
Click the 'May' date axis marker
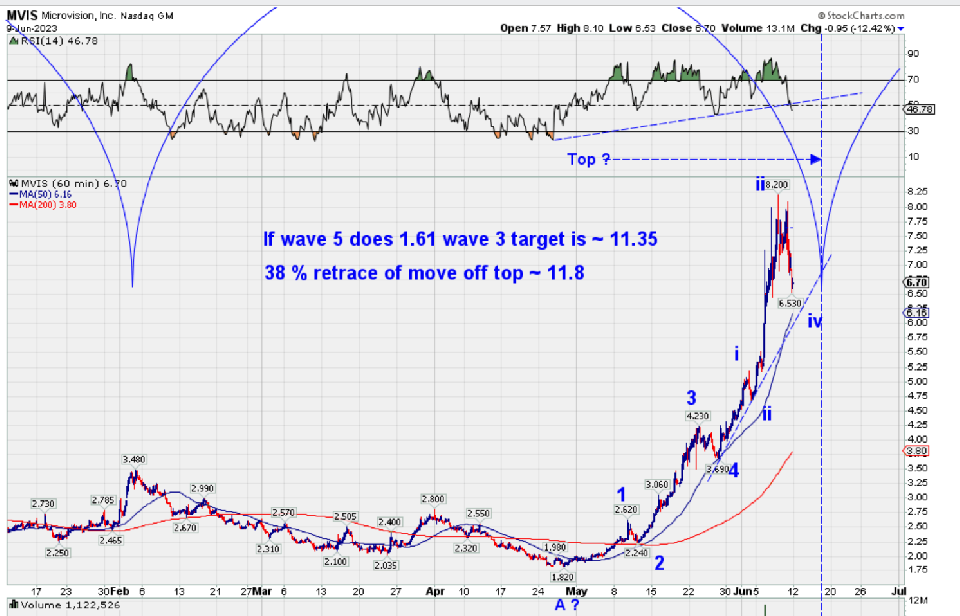(573, 590)
